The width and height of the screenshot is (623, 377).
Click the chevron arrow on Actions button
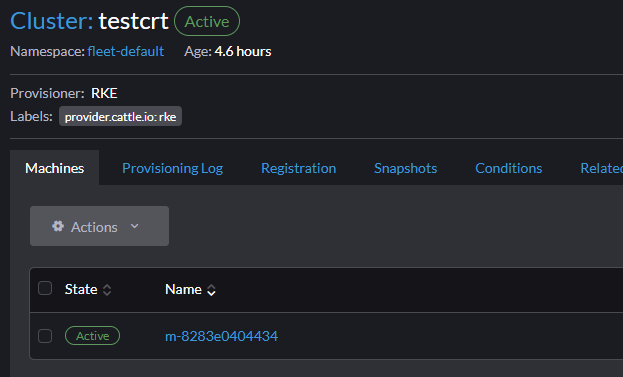[x=135, y=226]
